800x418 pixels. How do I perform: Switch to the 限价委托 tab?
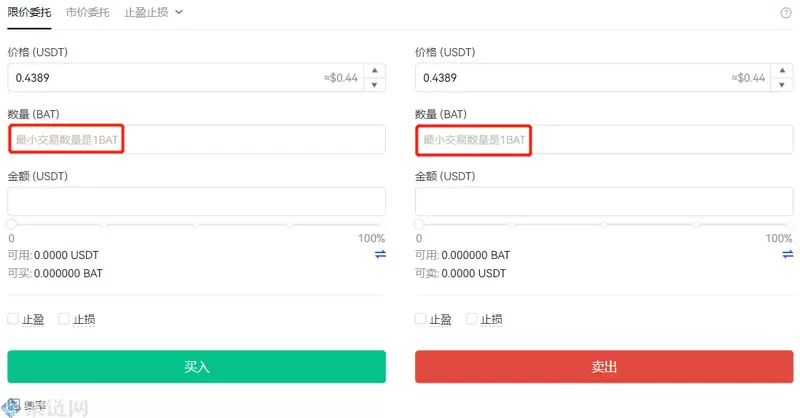pos(29,12)
